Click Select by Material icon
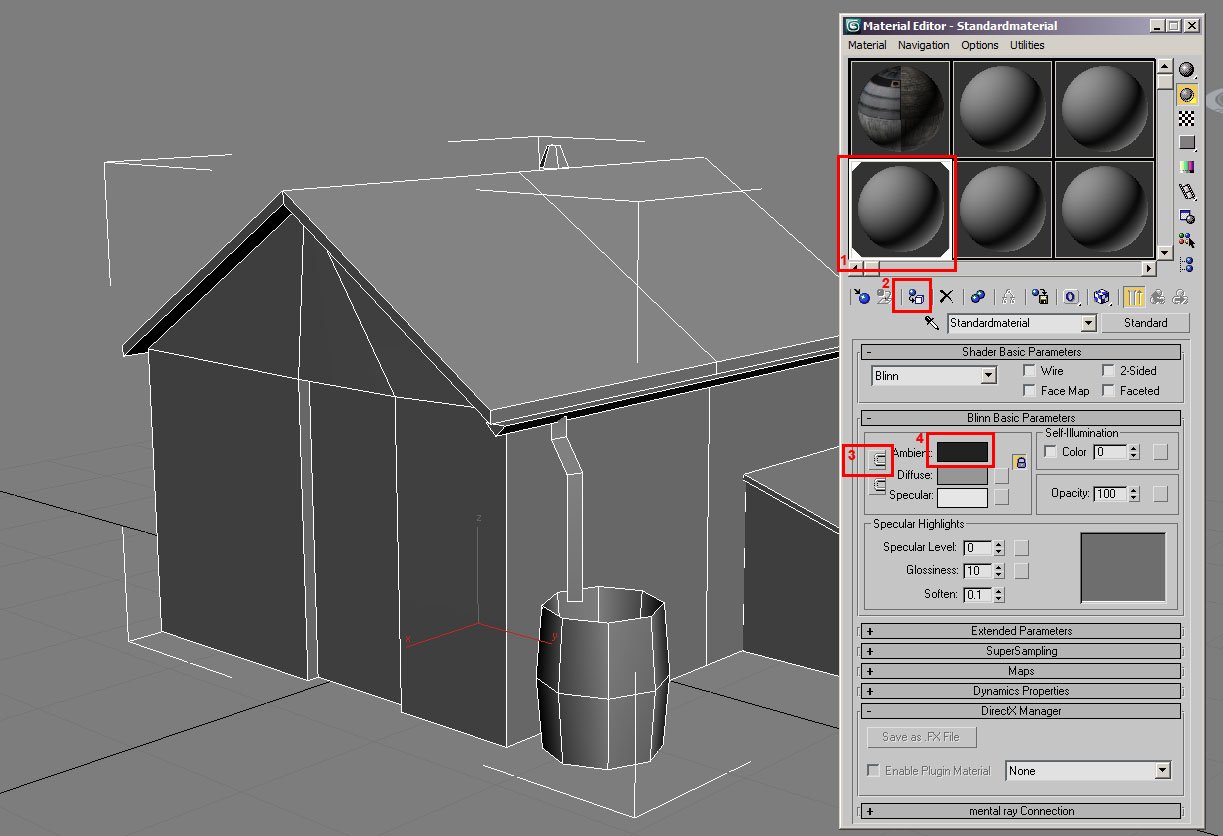Screen dimensions: 1223x836 coord(1187,240)
